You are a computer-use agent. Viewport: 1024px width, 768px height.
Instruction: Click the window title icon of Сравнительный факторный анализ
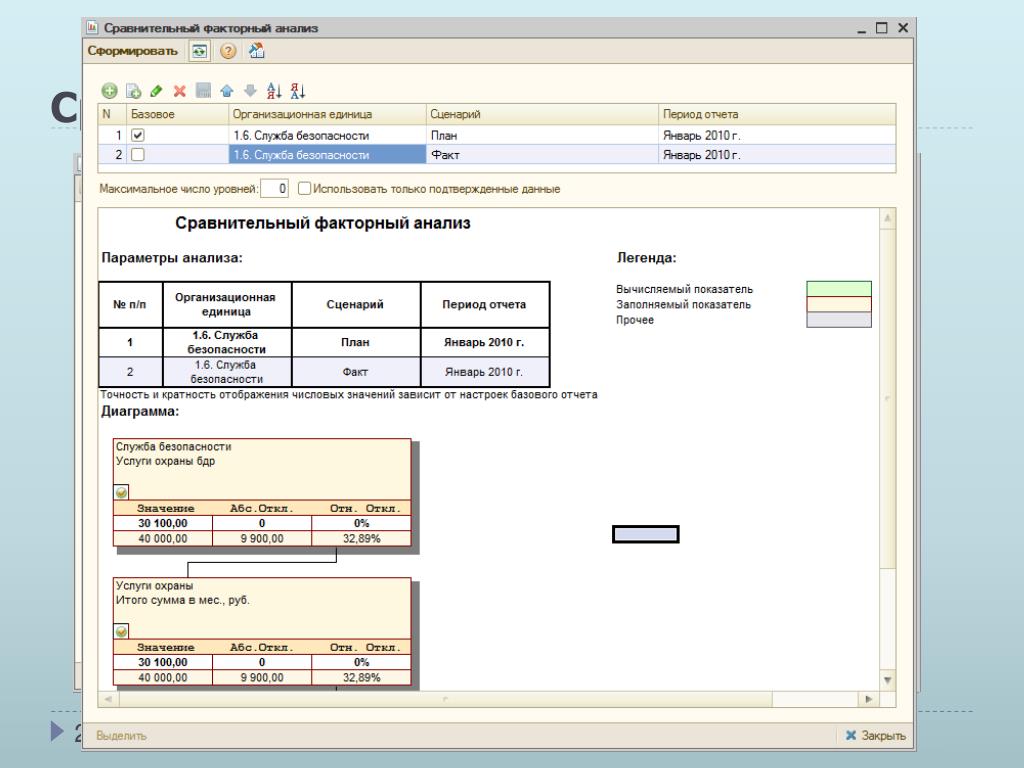tap(92, 27)
